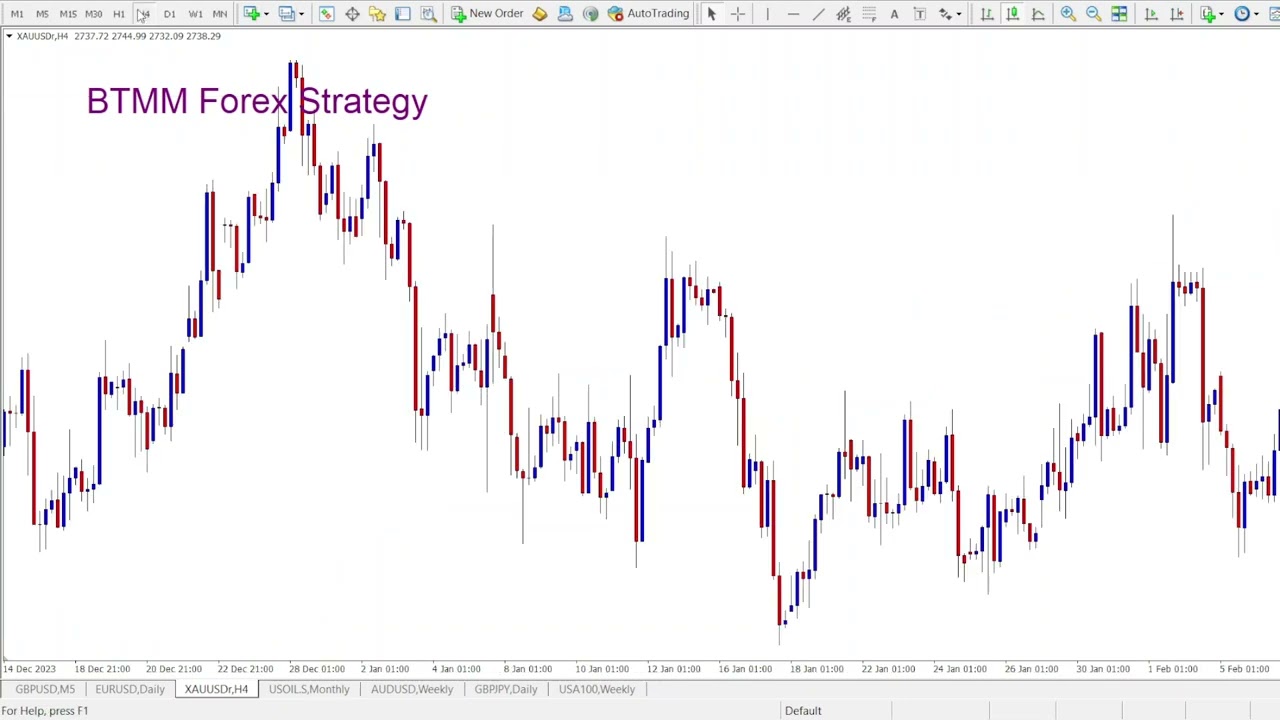
Task: Click the 1 Feb 01:00 time label
Action: click(x=1173, y=669)
